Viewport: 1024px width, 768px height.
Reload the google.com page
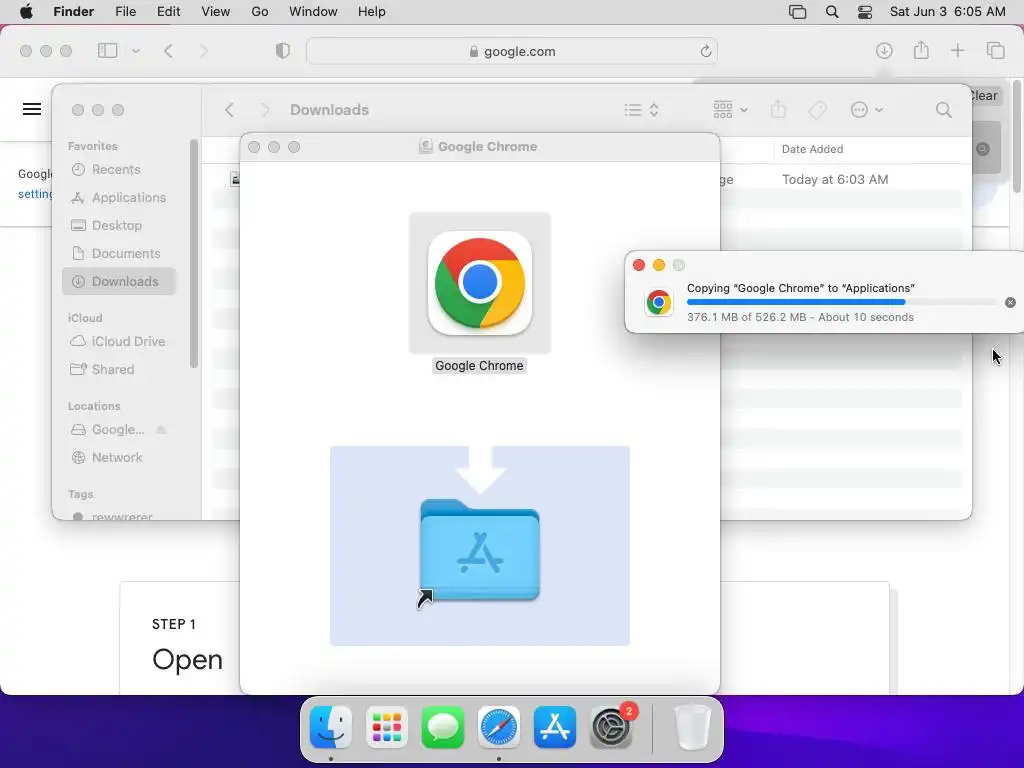pos(705,51)
